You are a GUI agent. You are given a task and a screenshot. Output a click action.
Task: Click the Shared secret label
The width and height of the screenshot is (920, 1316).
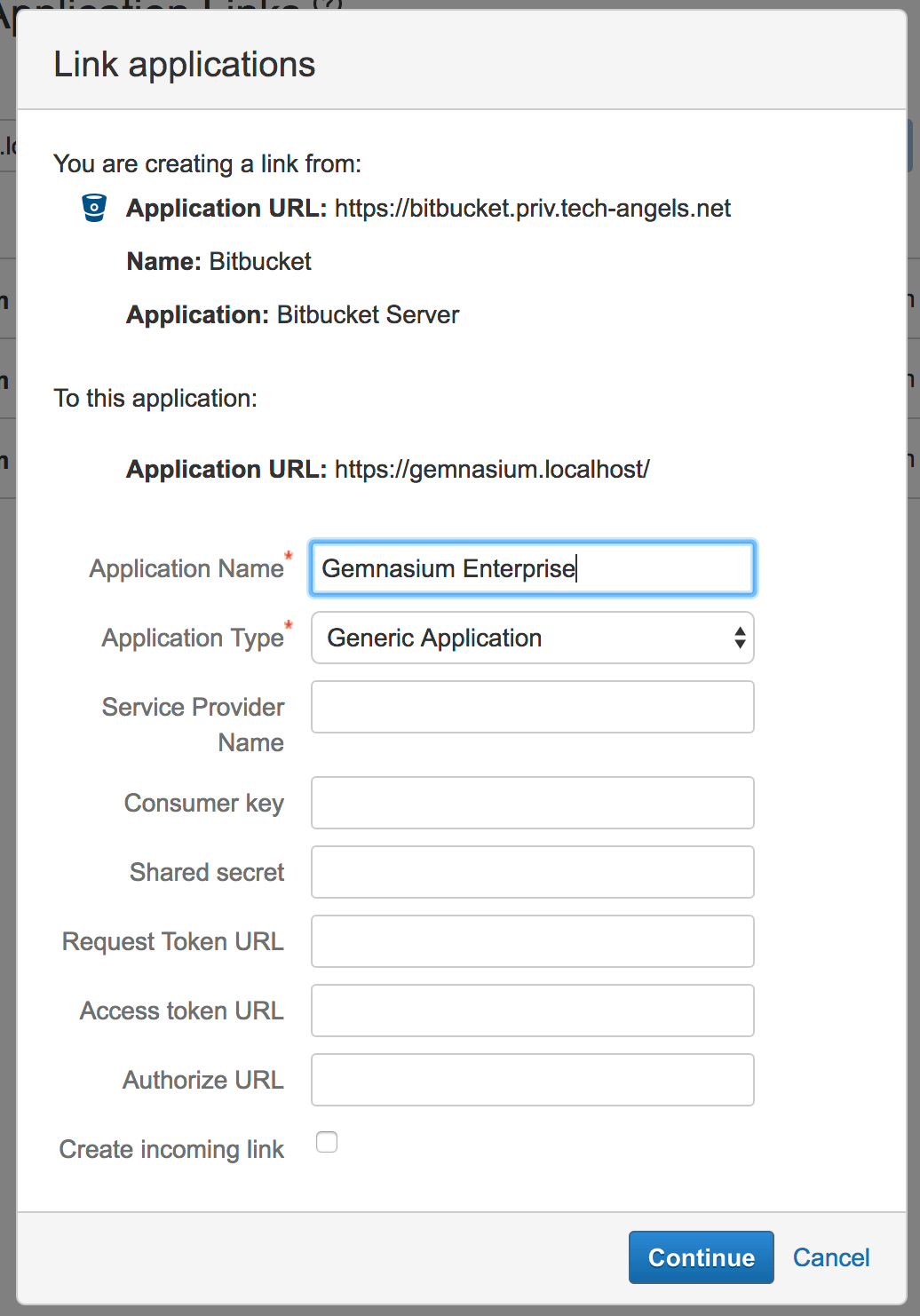pyautogui.click(x=207, y=872)
